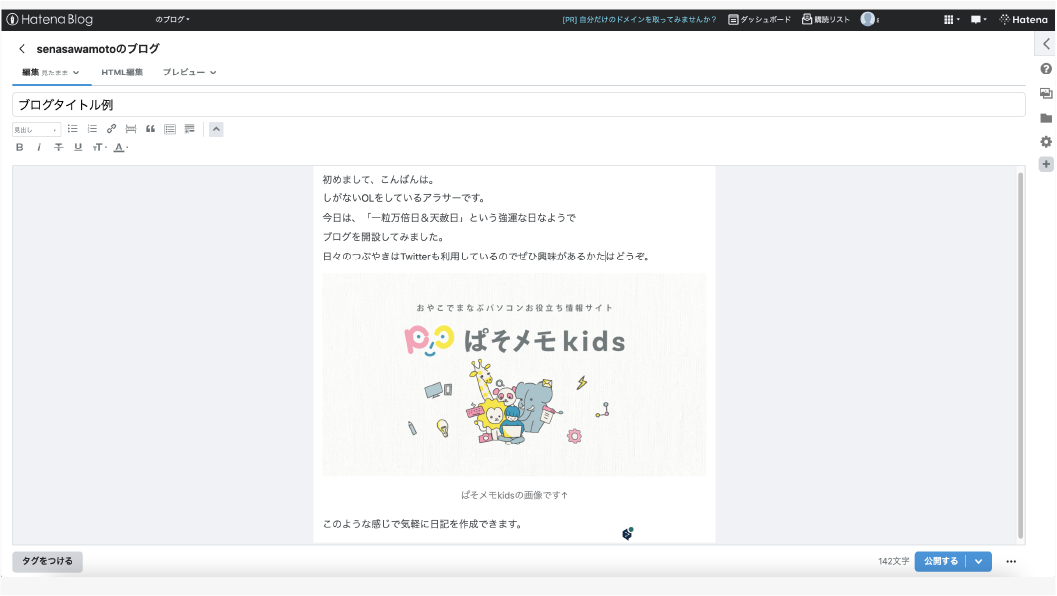Select the ぱそメモkids image in the editor
This screenshot has height=596, width=1057.
coord(514,375)
